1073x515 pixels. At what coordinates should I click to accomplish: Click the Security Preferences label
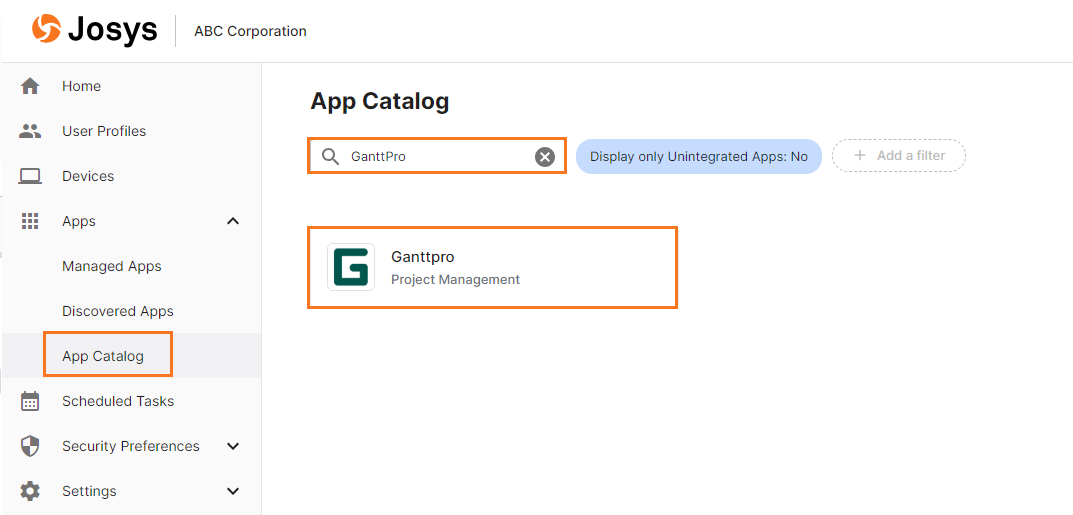131,447
